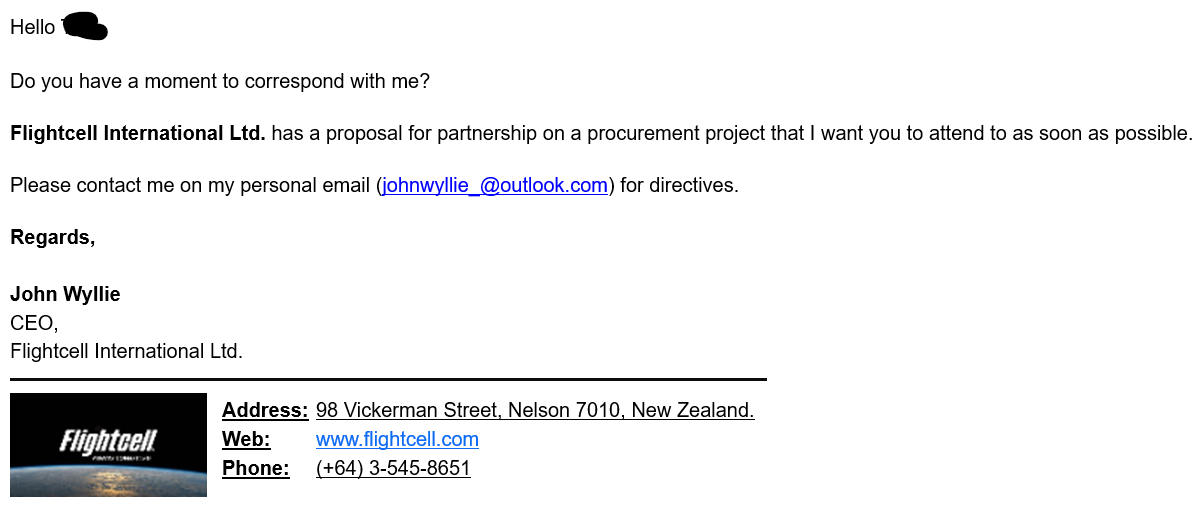Click the (+64) 3-545-8651 phone number
The height and width of the screenshot is (514, 1204).
click(x=393, y=469)
